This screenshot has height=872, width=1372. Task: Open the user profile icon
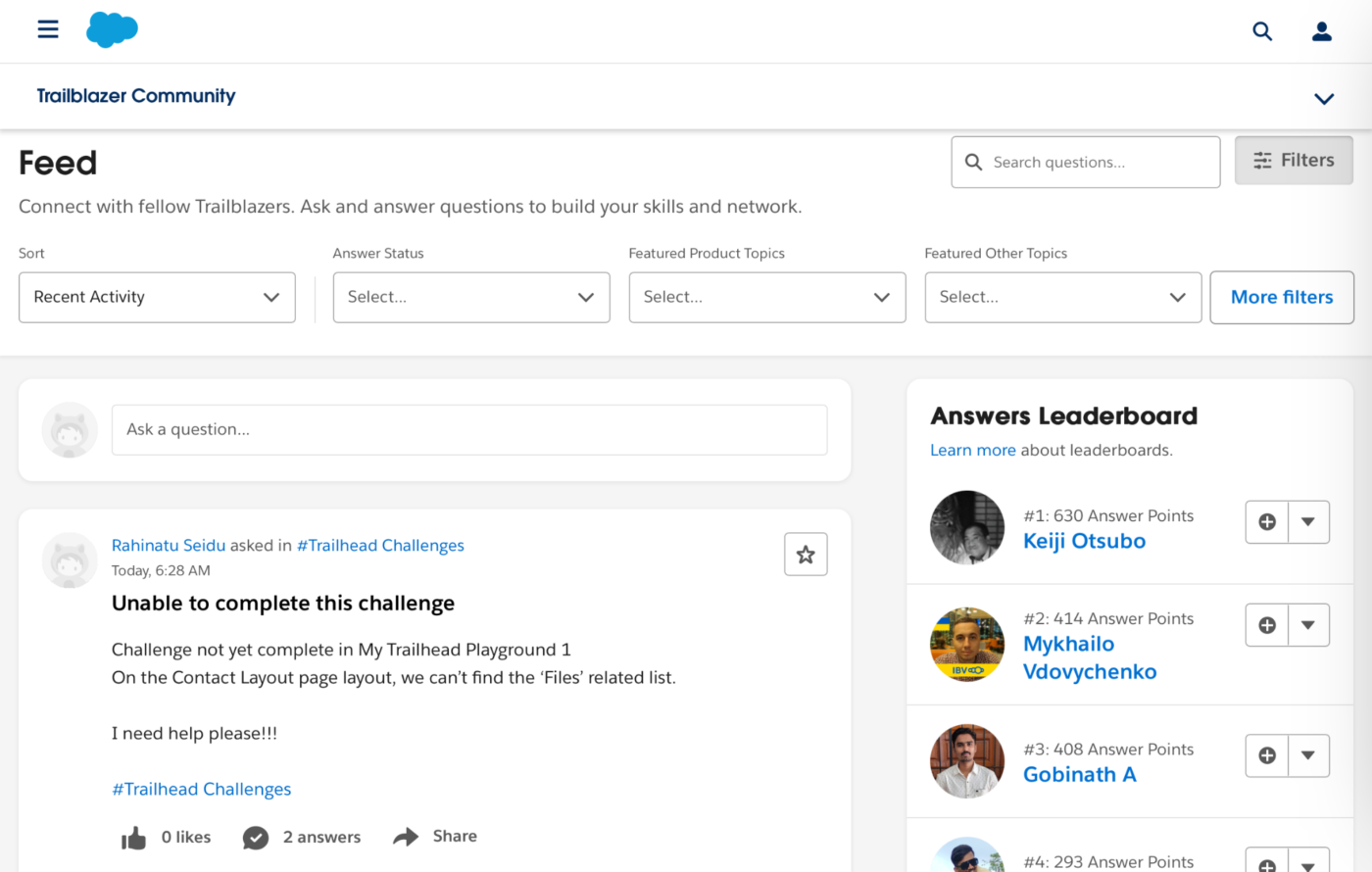click(1322, 31)
